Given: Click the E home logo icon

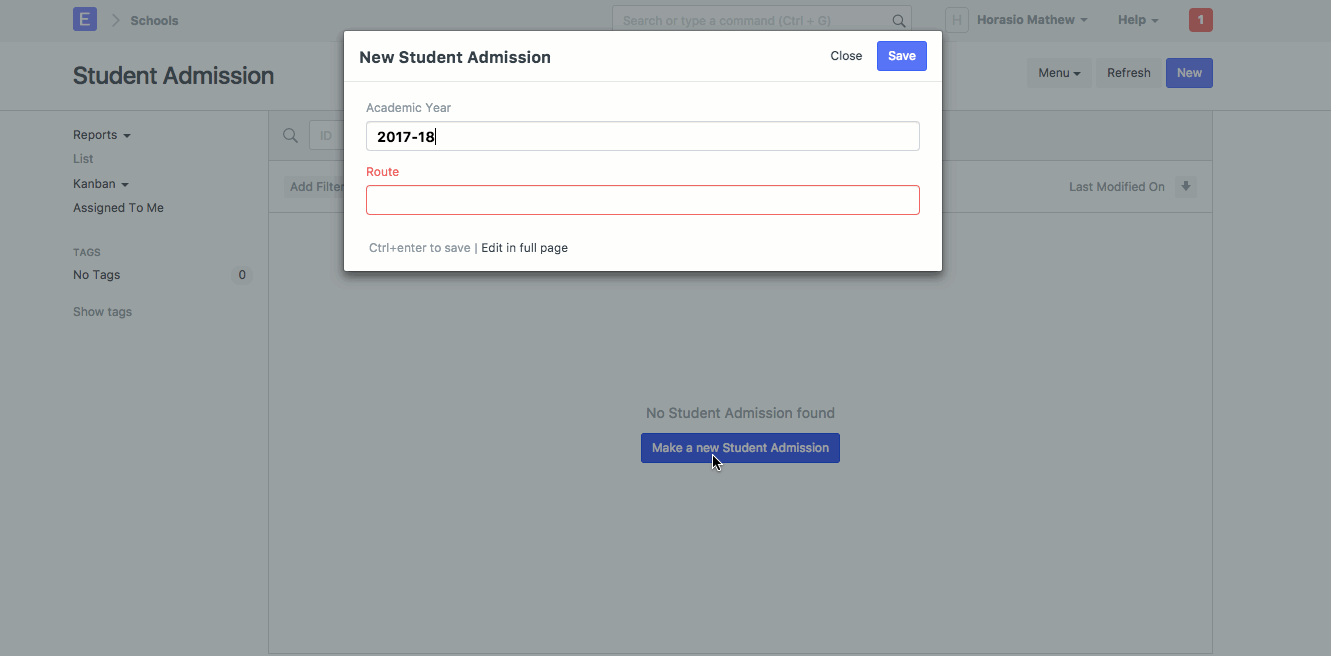Looking at the screenshot, I should (x=85, y=20).
